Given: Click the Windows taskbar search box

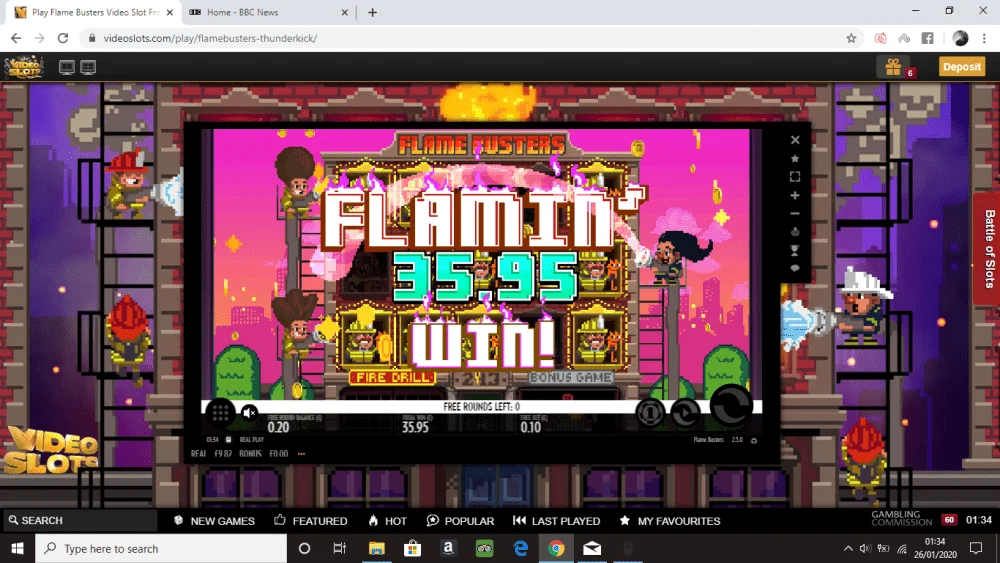Looking at the screenshot, I should click(x=161, y=548).
